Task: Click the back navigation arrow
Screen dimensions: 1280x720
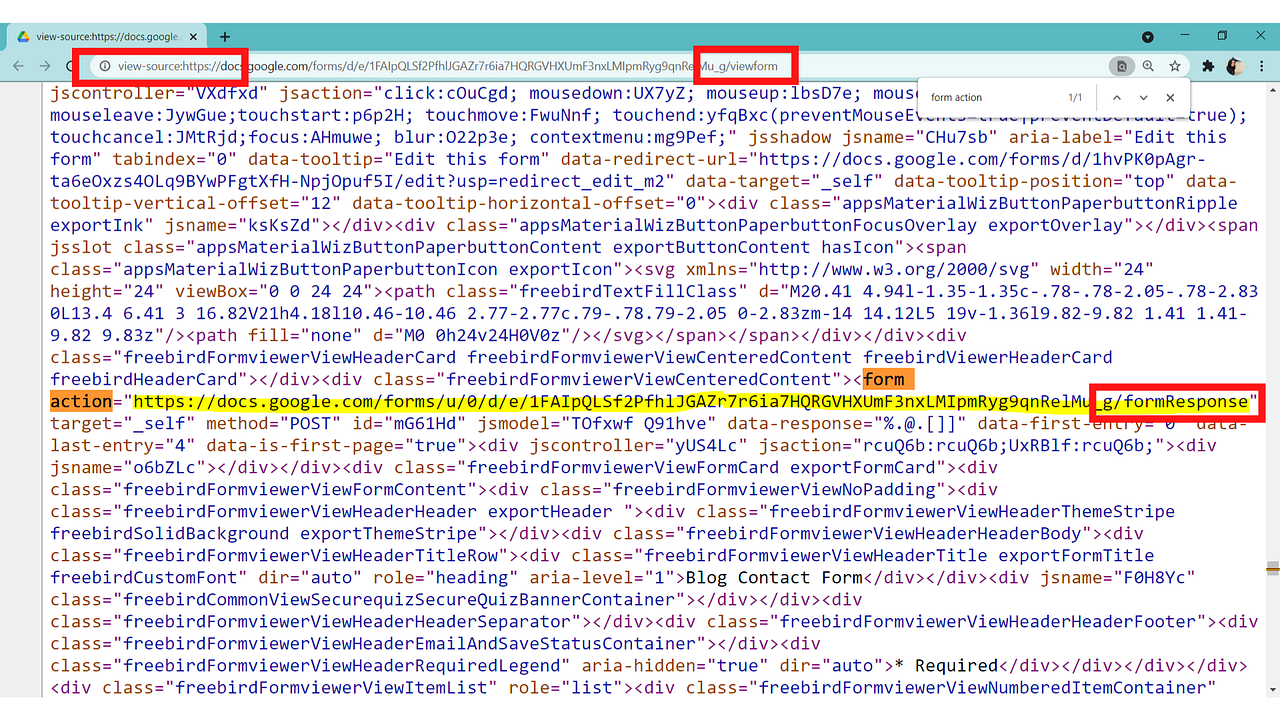Action: click(18, 64)
